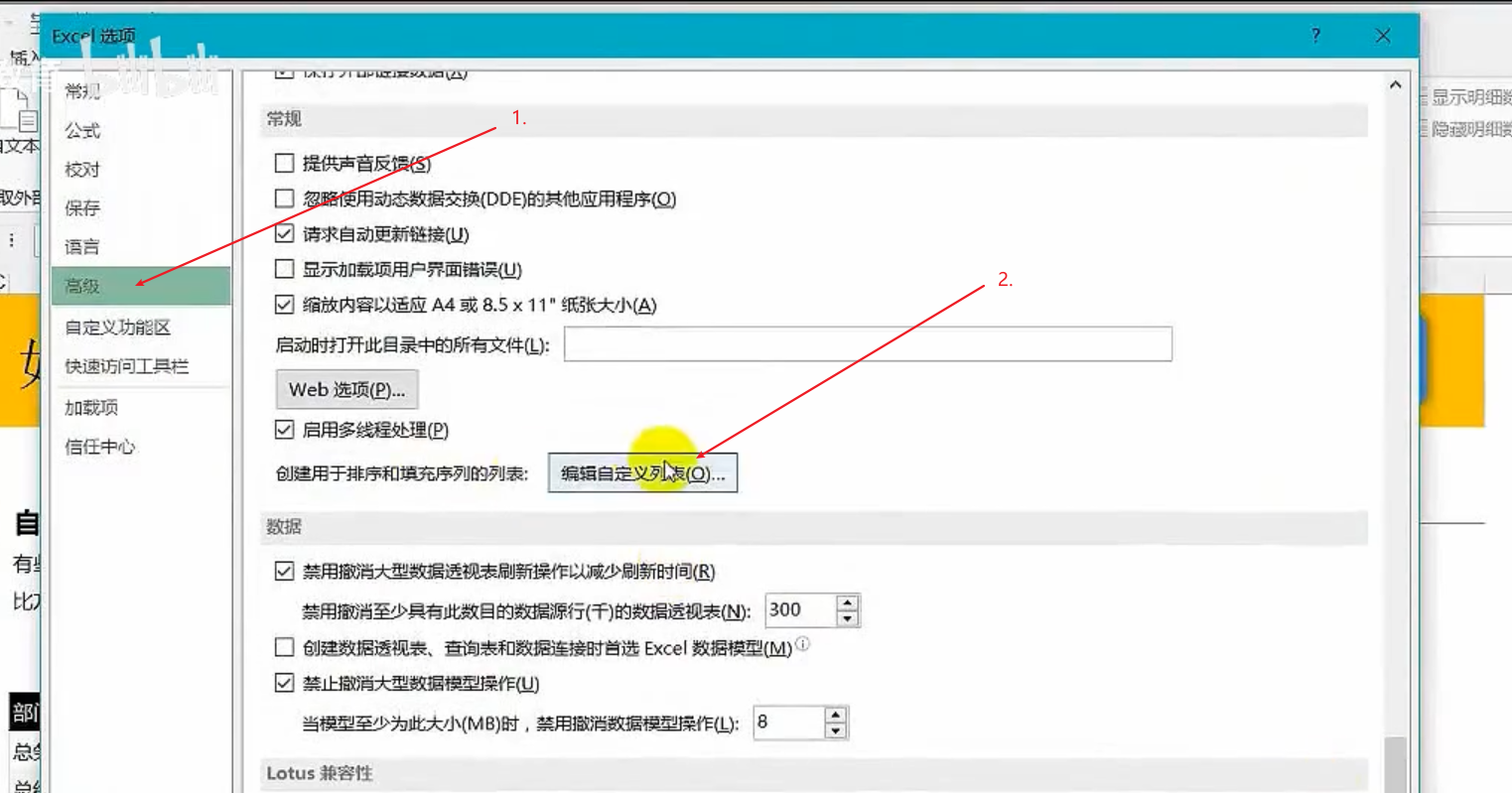Open 自定义功能区 settings

pyautogui.click(x=118, y=328)
